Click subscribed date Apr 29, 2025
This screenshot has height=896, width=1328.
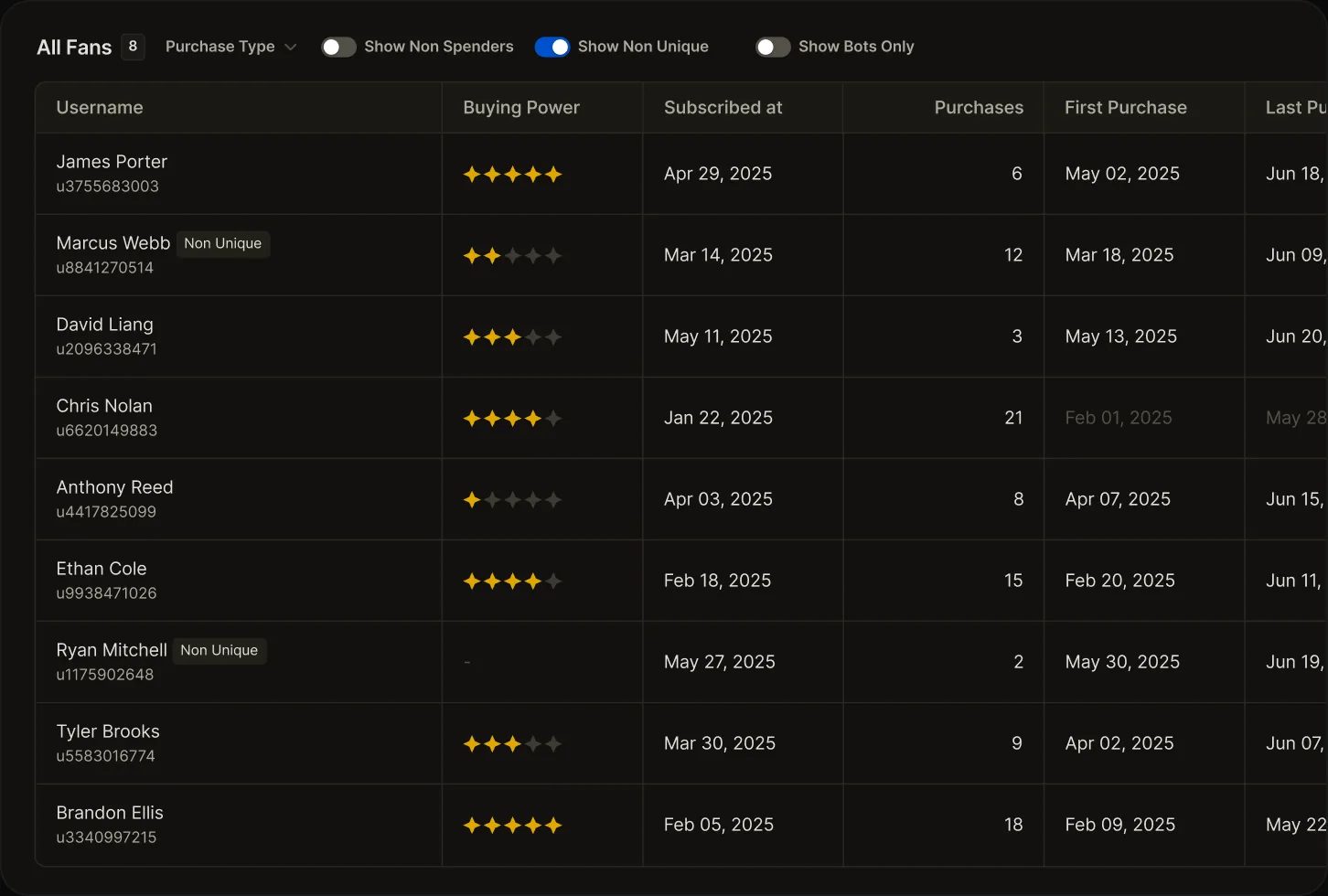click(x=718, y=174)
